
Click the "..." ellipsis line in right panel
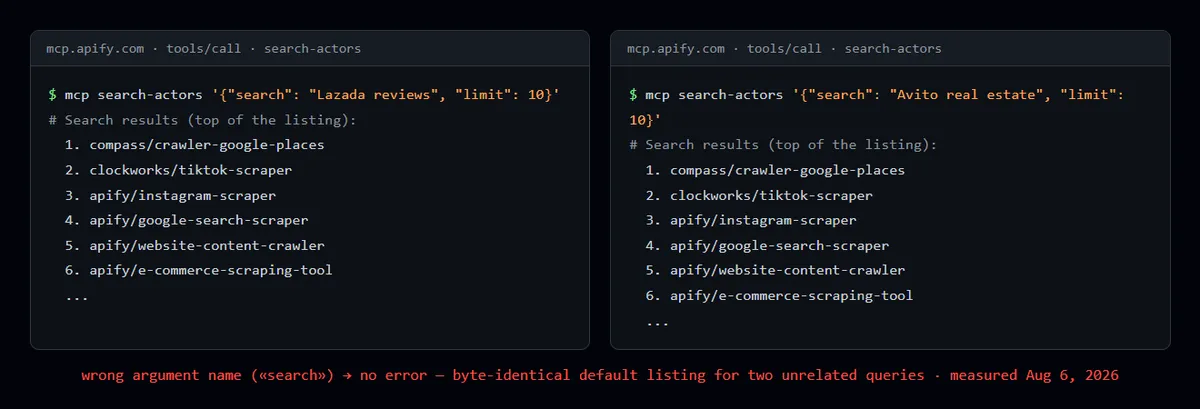coord(657,322)
